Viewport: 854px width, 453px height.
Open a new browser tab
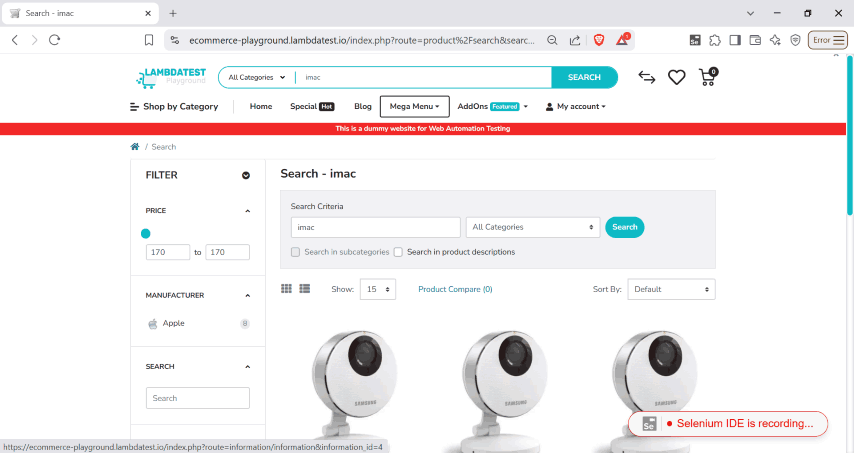pyautogui.click(x=173, y=13)
